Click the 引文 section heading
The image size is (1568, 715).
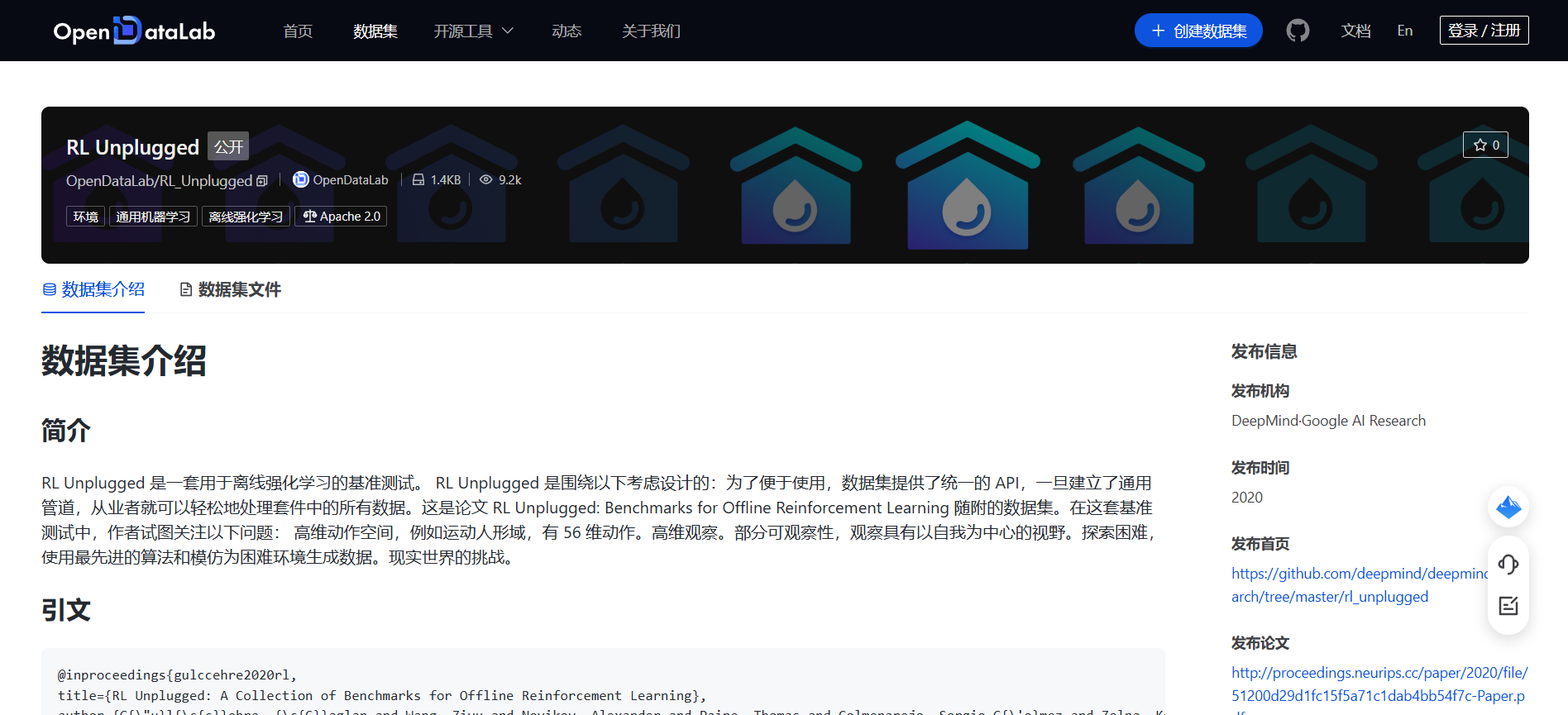[66, 610]
